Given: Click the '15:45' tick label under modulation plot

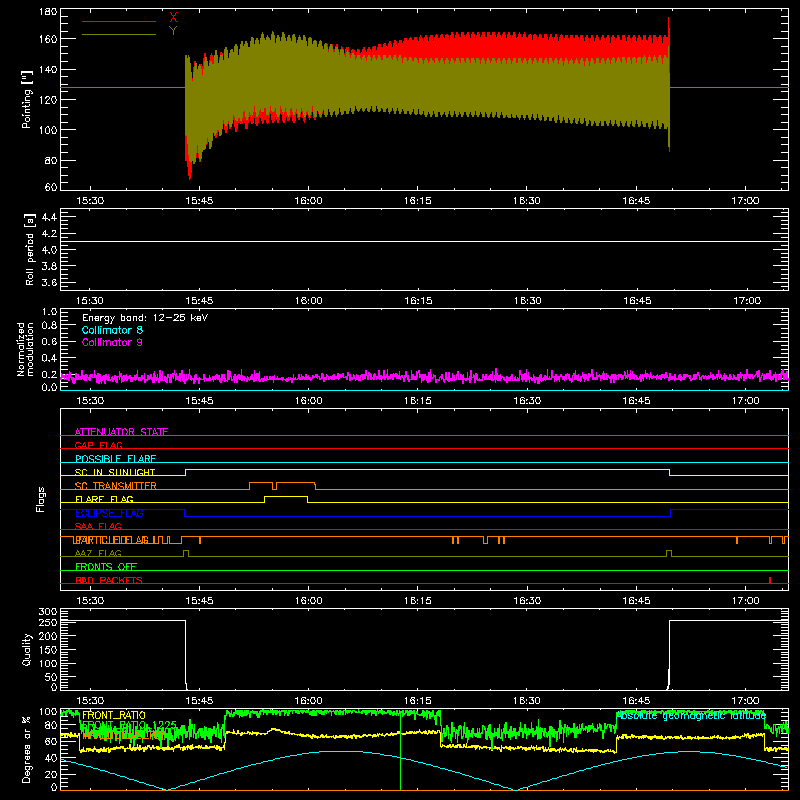Looking at the screenshot, I should click(199, 401).
